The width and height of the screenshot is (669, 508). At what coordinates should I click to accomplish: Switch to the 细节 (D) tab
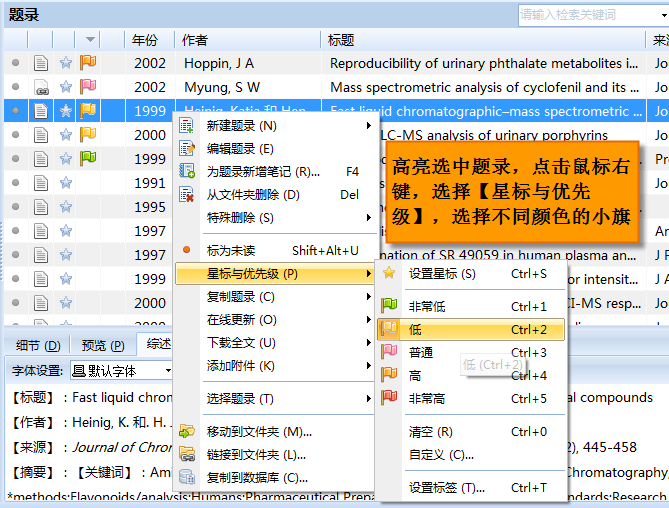click(x=38, y=345)
